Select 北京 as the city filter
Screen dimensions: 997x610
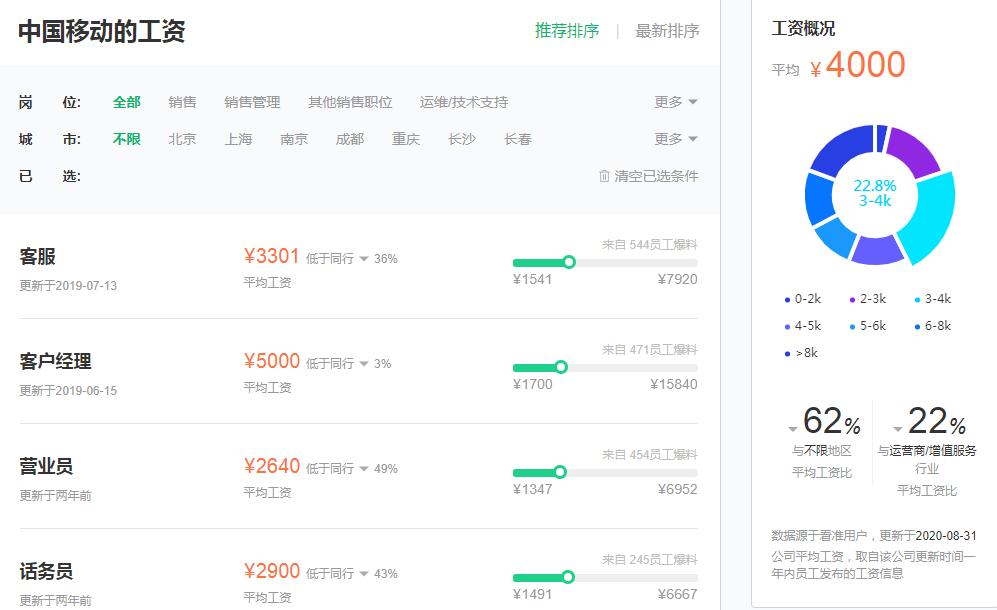pos(183,139)
